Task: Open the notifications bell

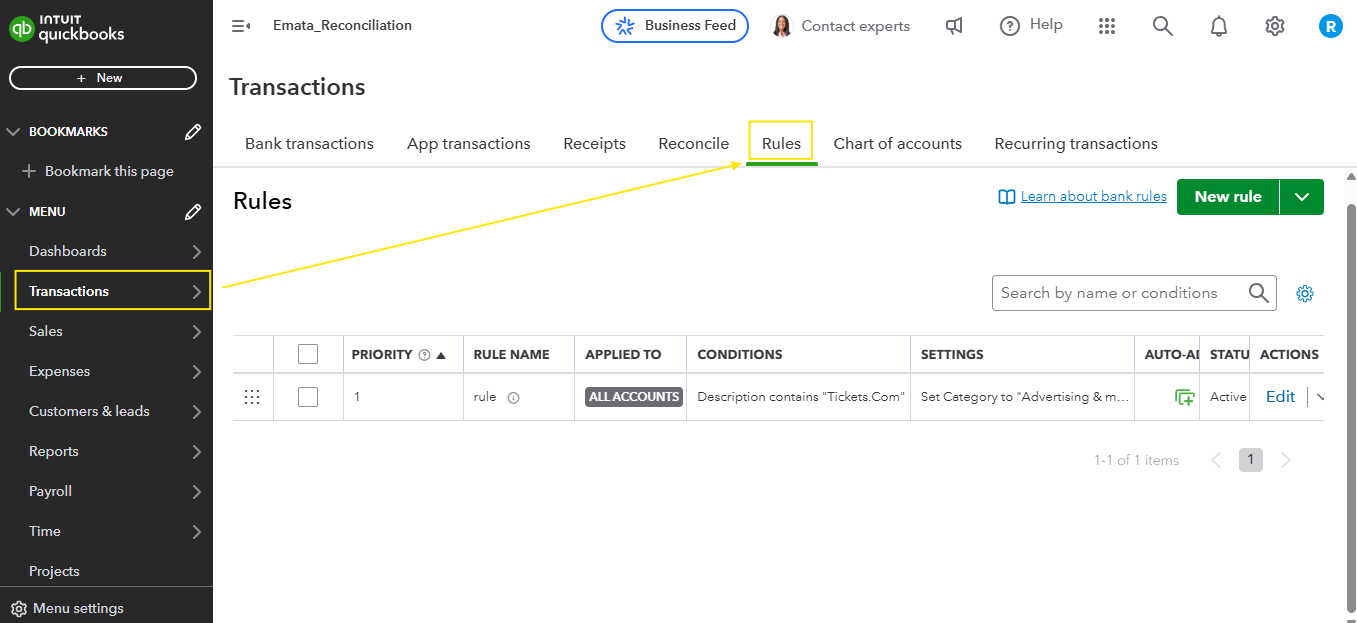Action: pos(1218,26)
